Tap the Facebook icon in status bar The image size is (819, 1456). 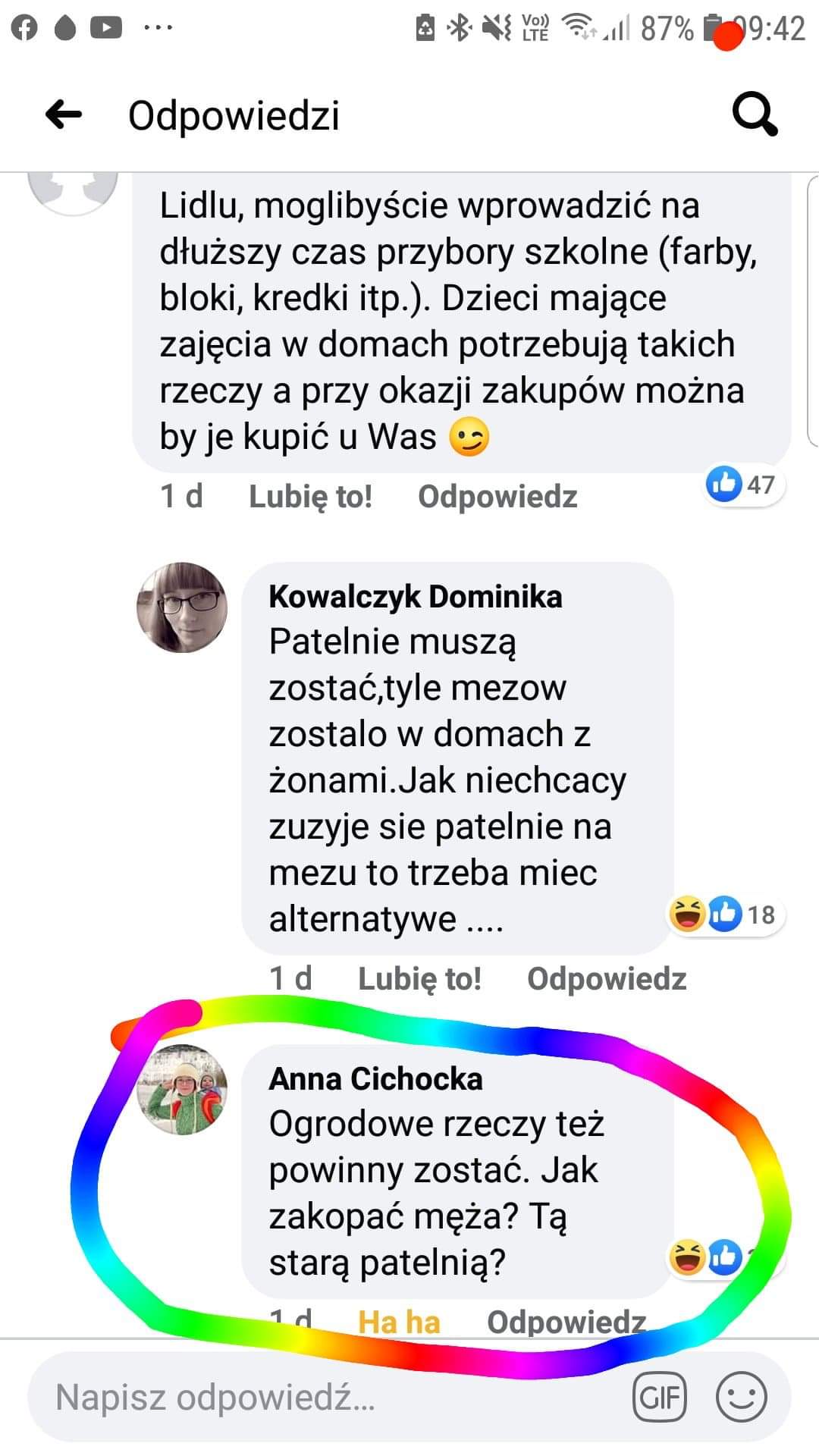[24, 28]
